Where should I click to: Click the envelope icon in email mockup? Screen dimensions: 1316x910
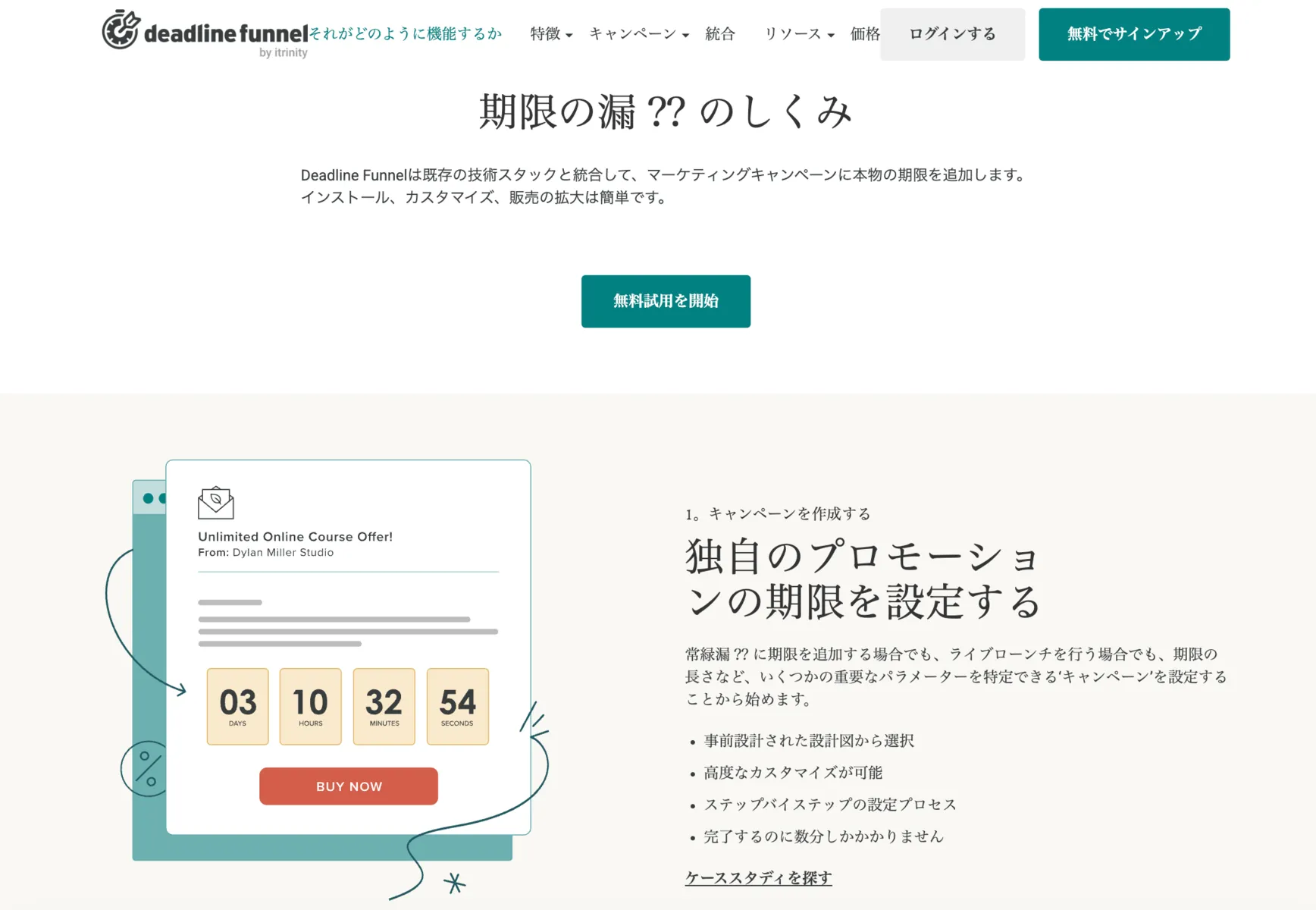[216, 502]
